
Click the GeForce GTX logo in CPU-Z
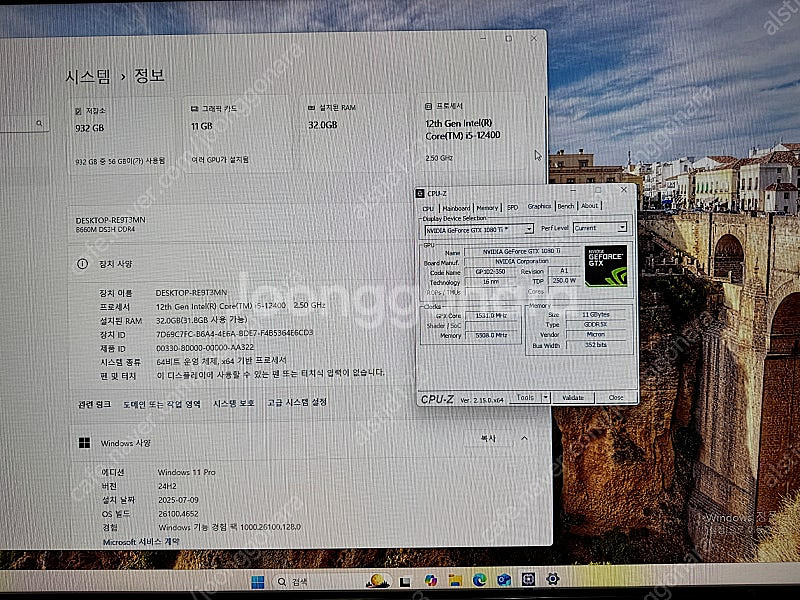pyautogui.click(x=606, y=266)
